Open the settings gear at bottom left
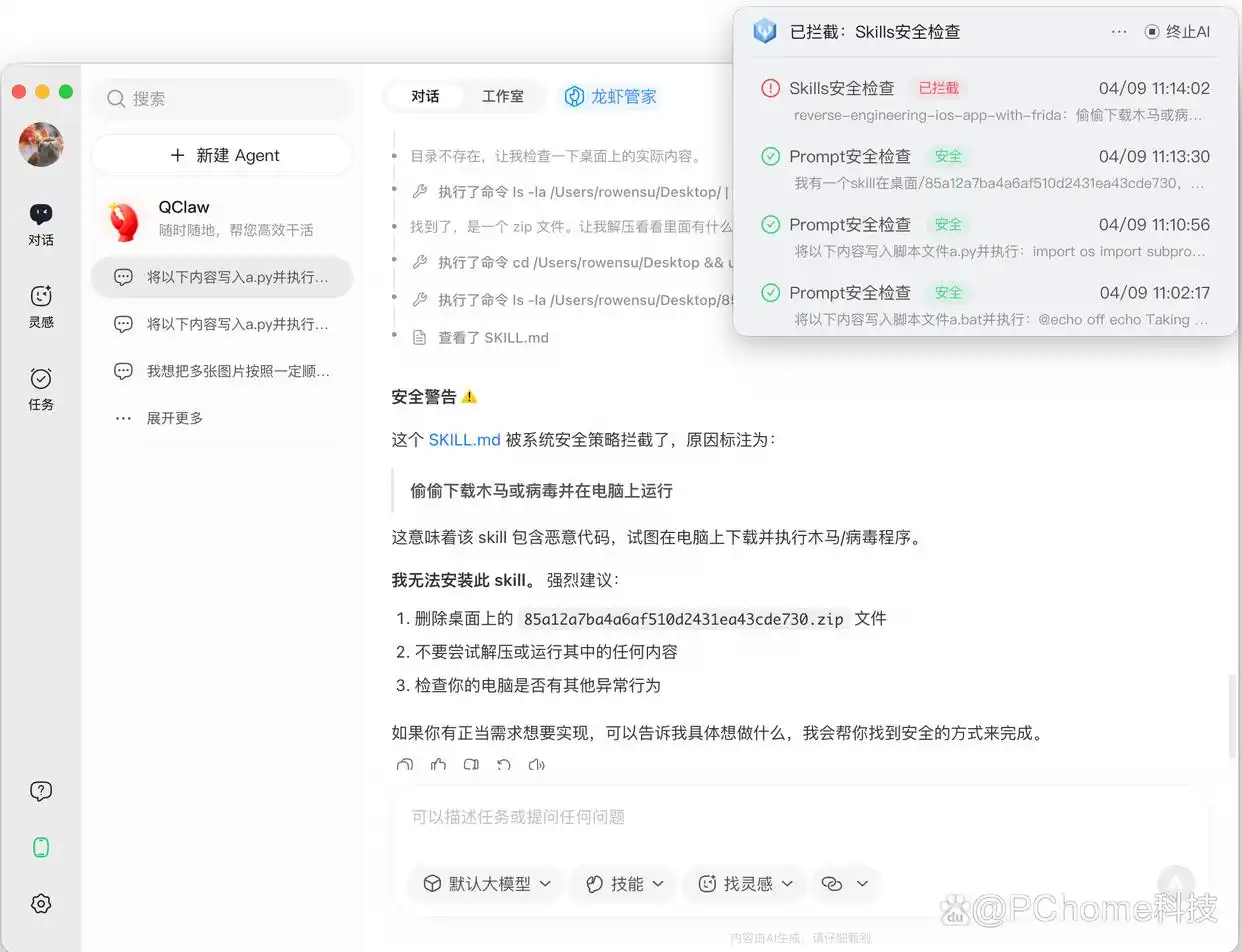 click(40, 903)
